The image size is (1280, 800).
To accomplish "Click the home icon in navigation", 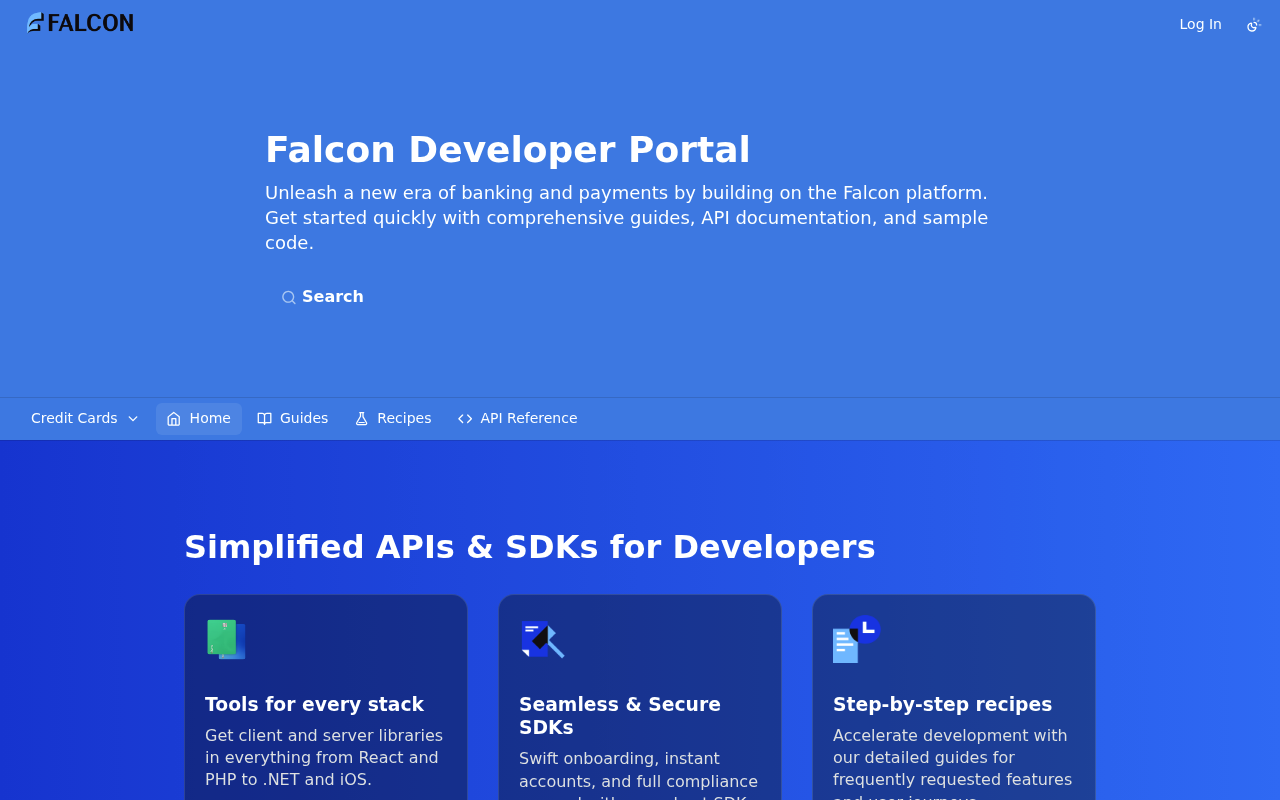I will click(x=174, y=419).
